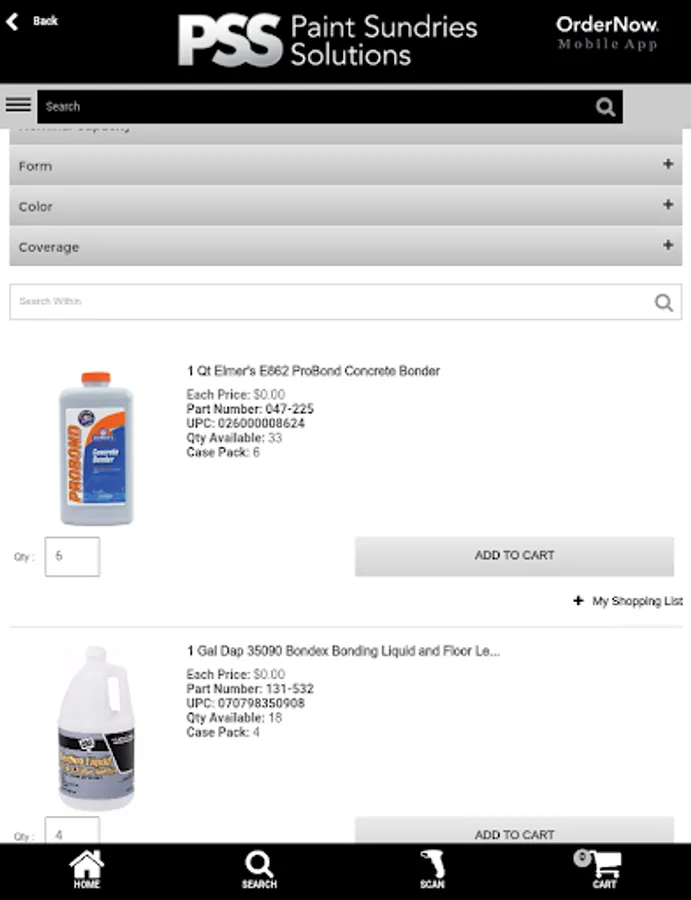Image resolution: width=691 pixels, height=900 pixels.
Task: Open the Cart icon
Action: click(x=604, y=868)
